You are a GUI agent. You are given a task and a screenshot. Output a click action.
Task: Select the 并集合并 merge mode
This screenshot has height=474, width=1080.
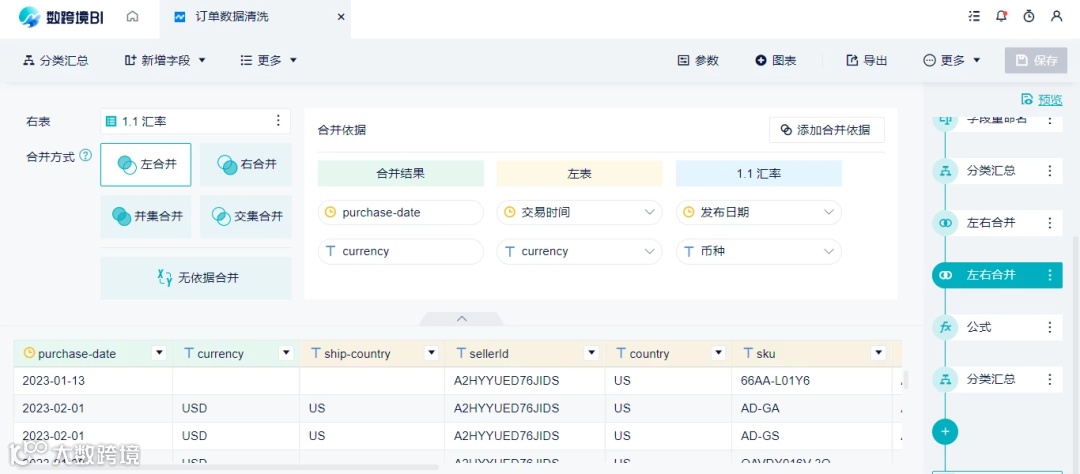[146, 216]
